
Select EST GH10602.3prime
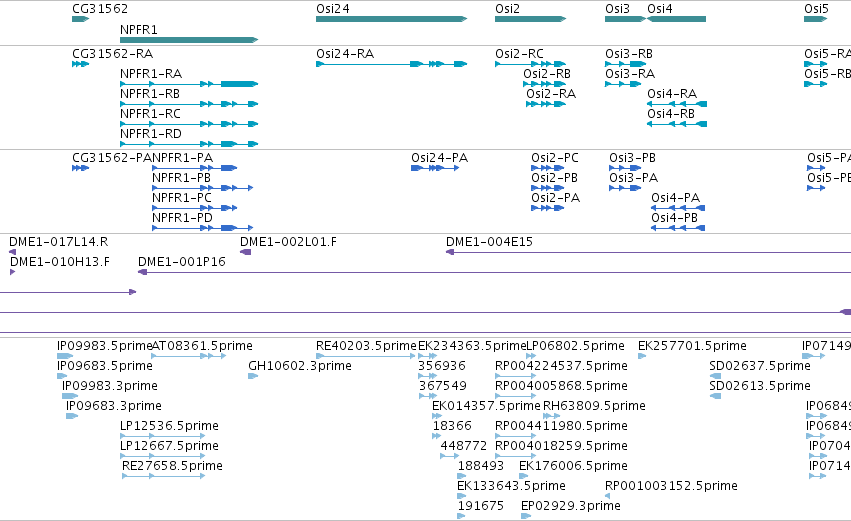300,366
